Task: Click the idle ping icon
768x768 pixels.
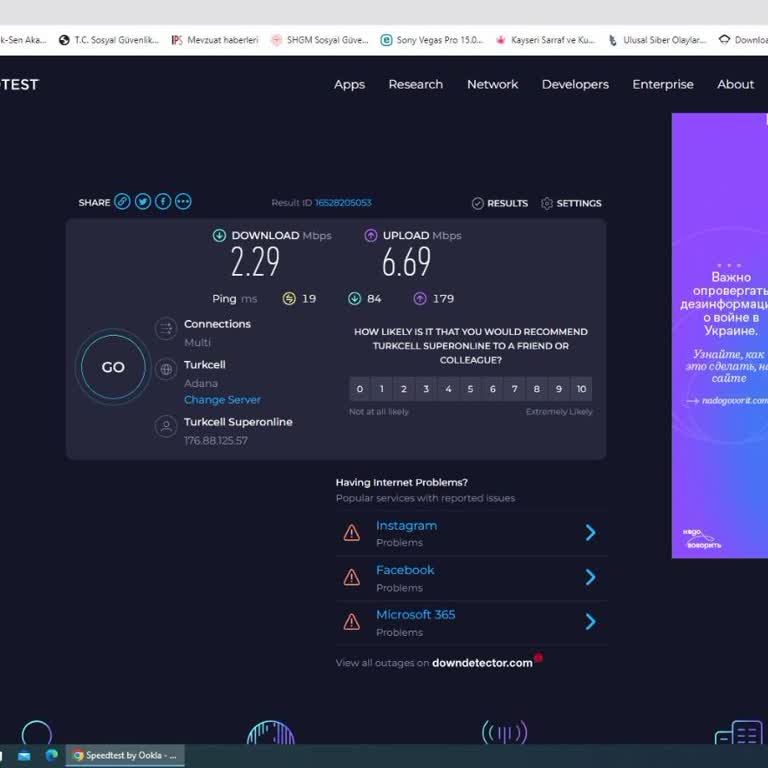Action: click(289, 298)
